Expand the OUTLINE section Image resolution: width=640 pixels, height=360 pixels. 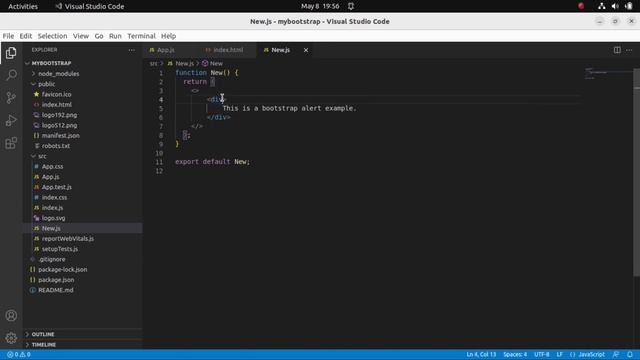(x=42, y=334)
